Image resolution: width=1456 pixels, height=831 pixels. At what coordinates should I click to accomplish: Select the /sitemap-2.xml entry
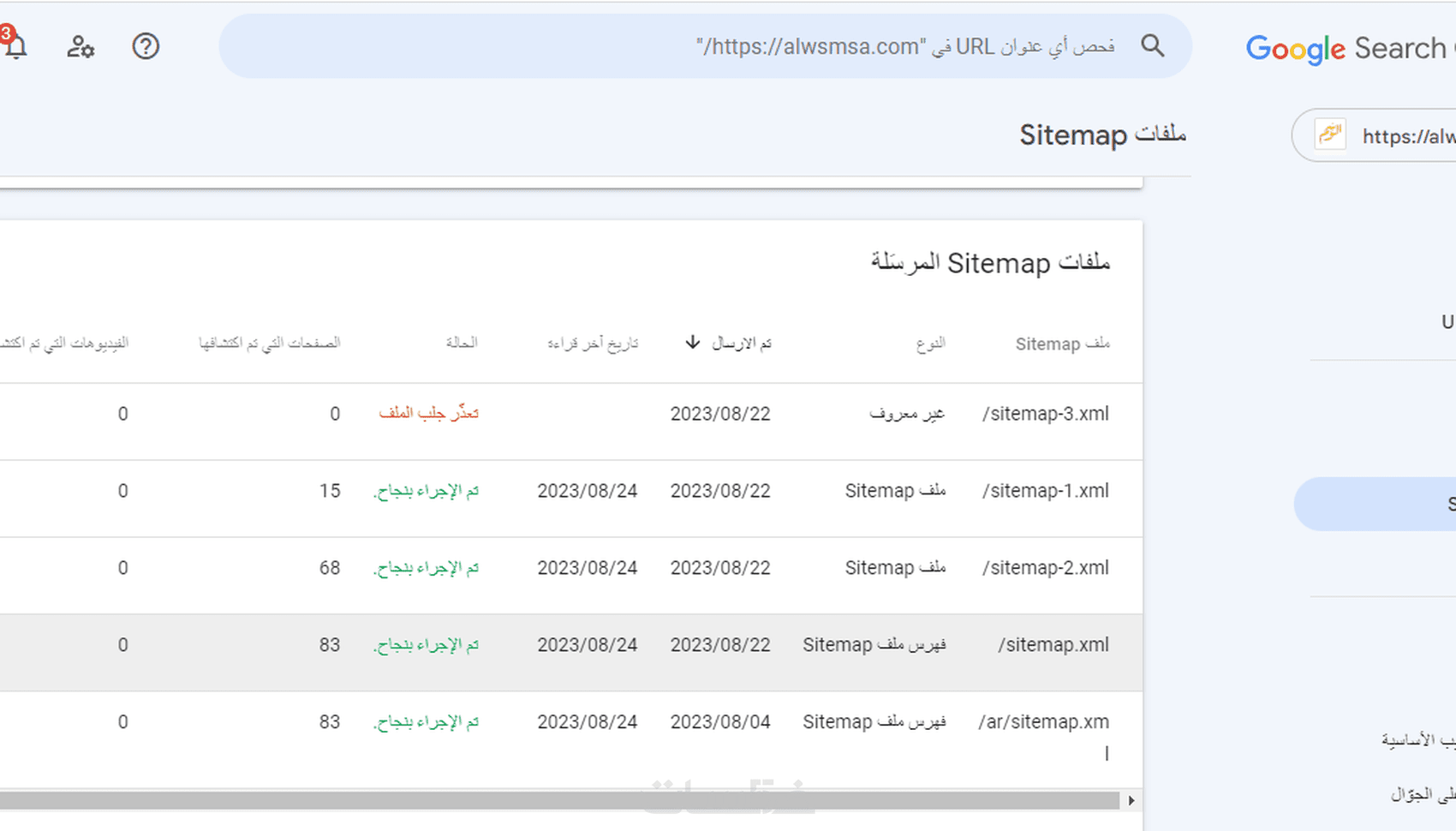tap(1045, 568)
